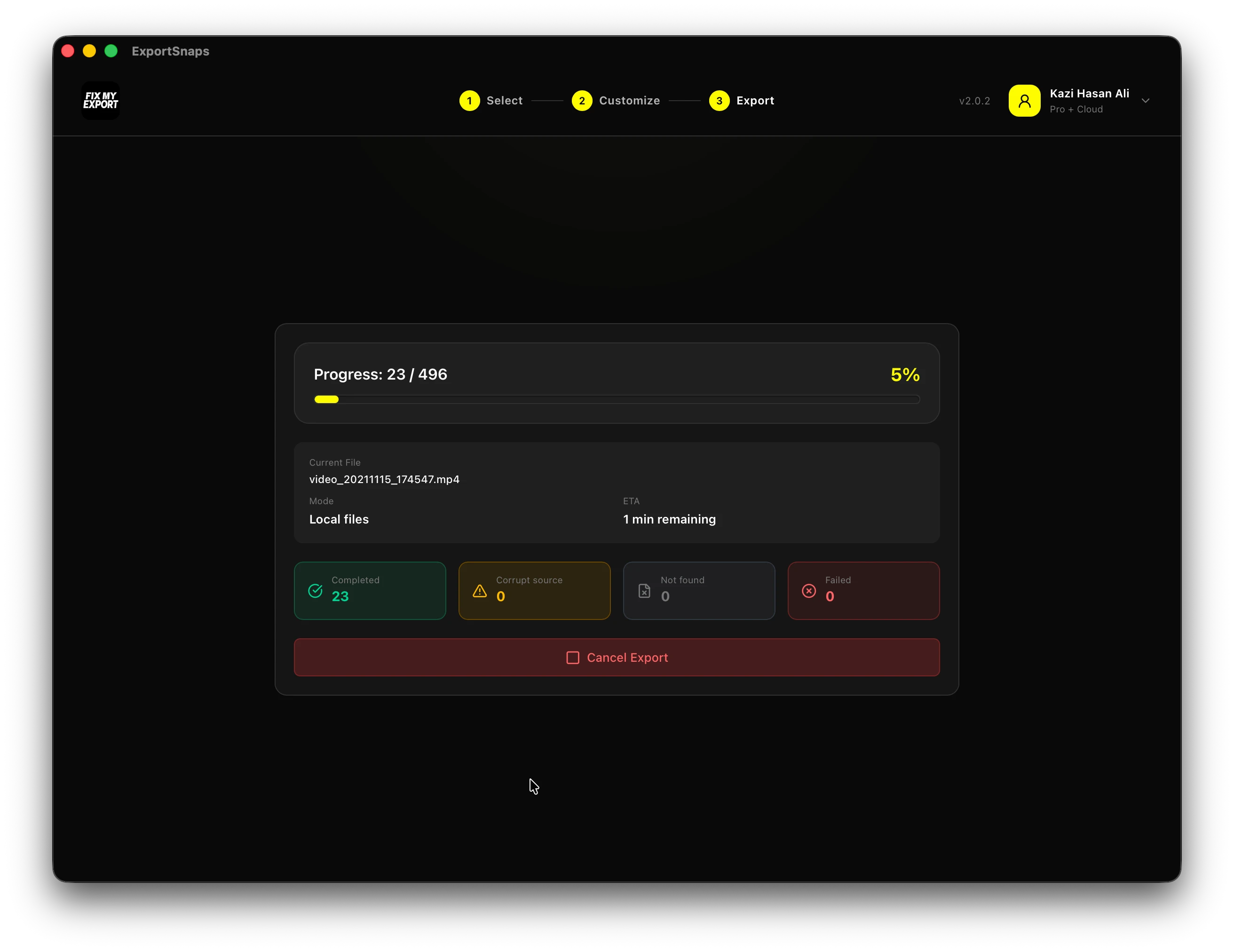This screenshot has height=952, width=1234.
Task: Switch to the Customize step
Action: (629, 101)
